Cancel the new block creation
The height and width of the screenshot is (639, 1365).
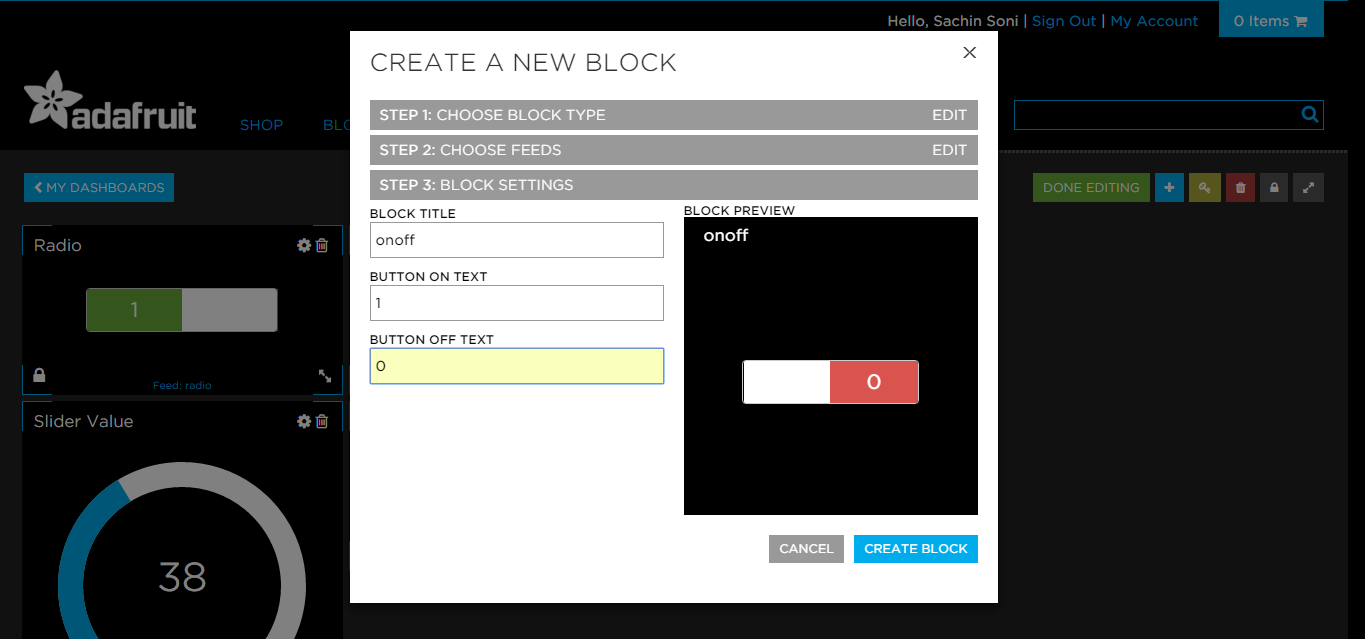click(806, 549)
